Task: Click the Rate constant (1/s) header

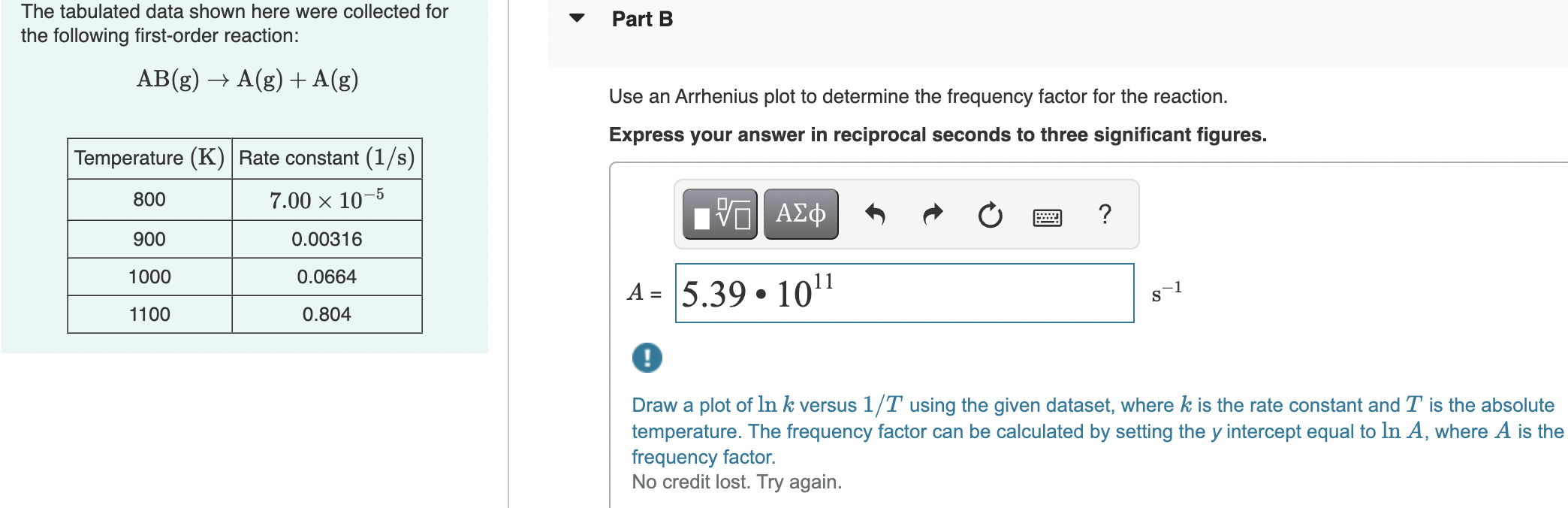Action: pos(327,158)
